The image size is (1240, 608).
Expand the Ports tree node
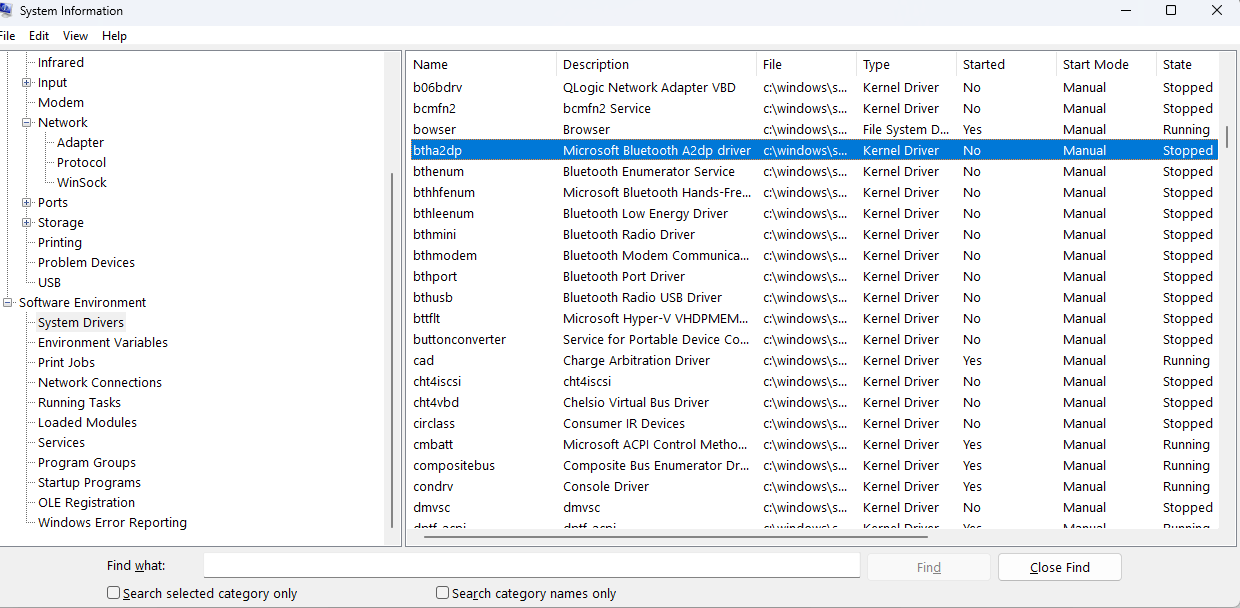(27, 203)
